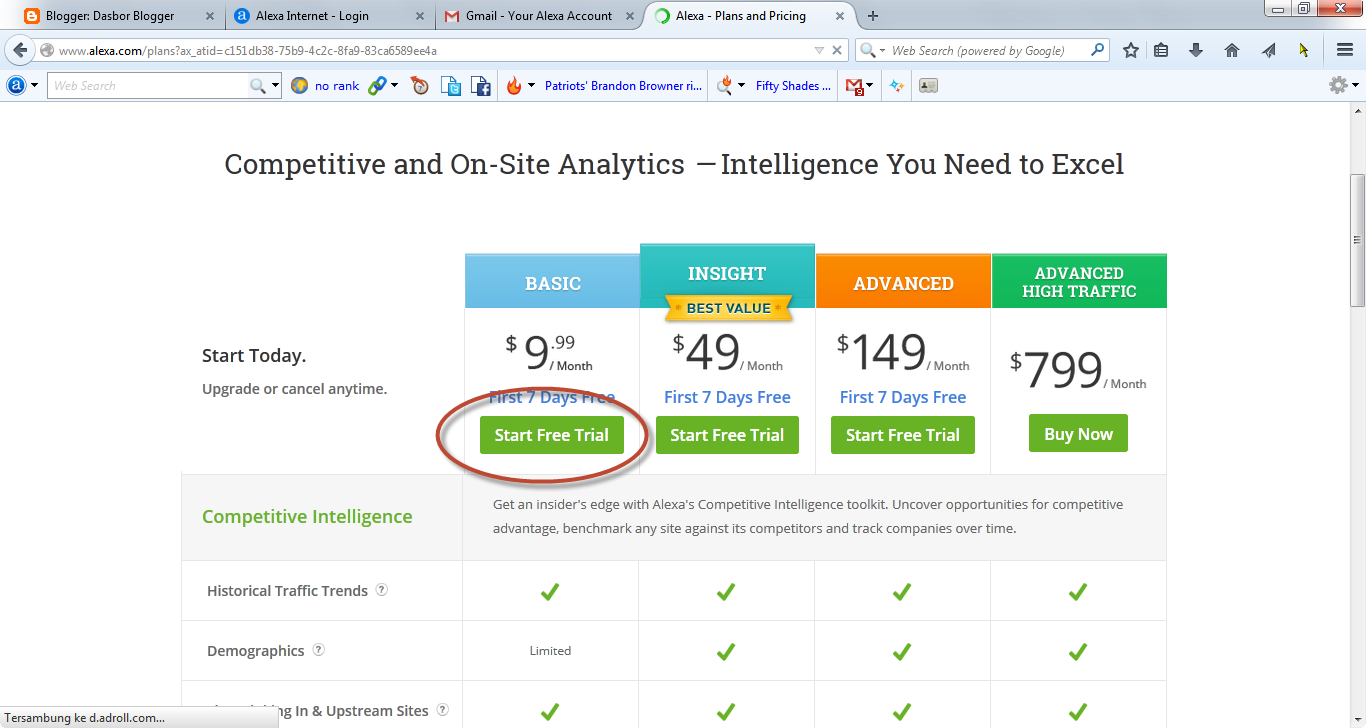This screenshot has width=1366, height=728.
Task: Click the paper plane send icon
Action: [x=1268, y=50]
